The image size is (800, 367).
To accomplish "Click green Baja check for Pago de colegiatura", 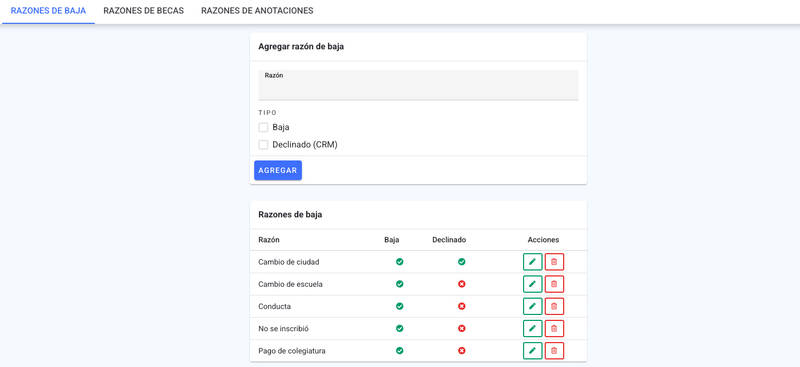I will (x=400, y=351).
